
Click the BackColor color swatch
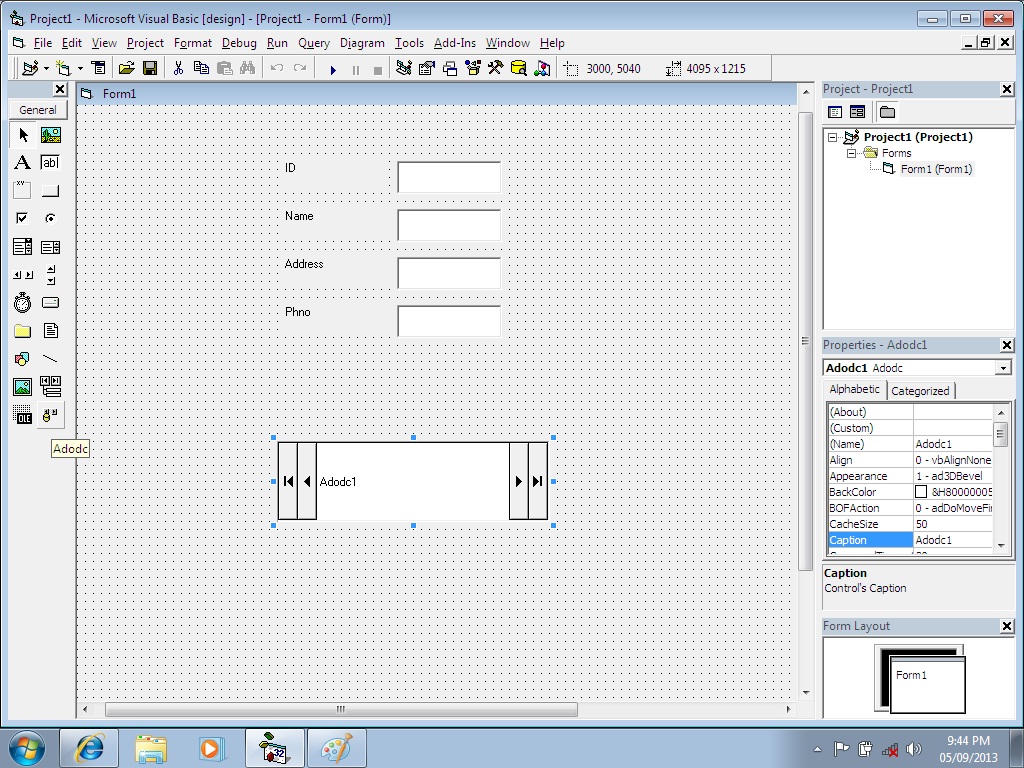click(x=921, y=492)
